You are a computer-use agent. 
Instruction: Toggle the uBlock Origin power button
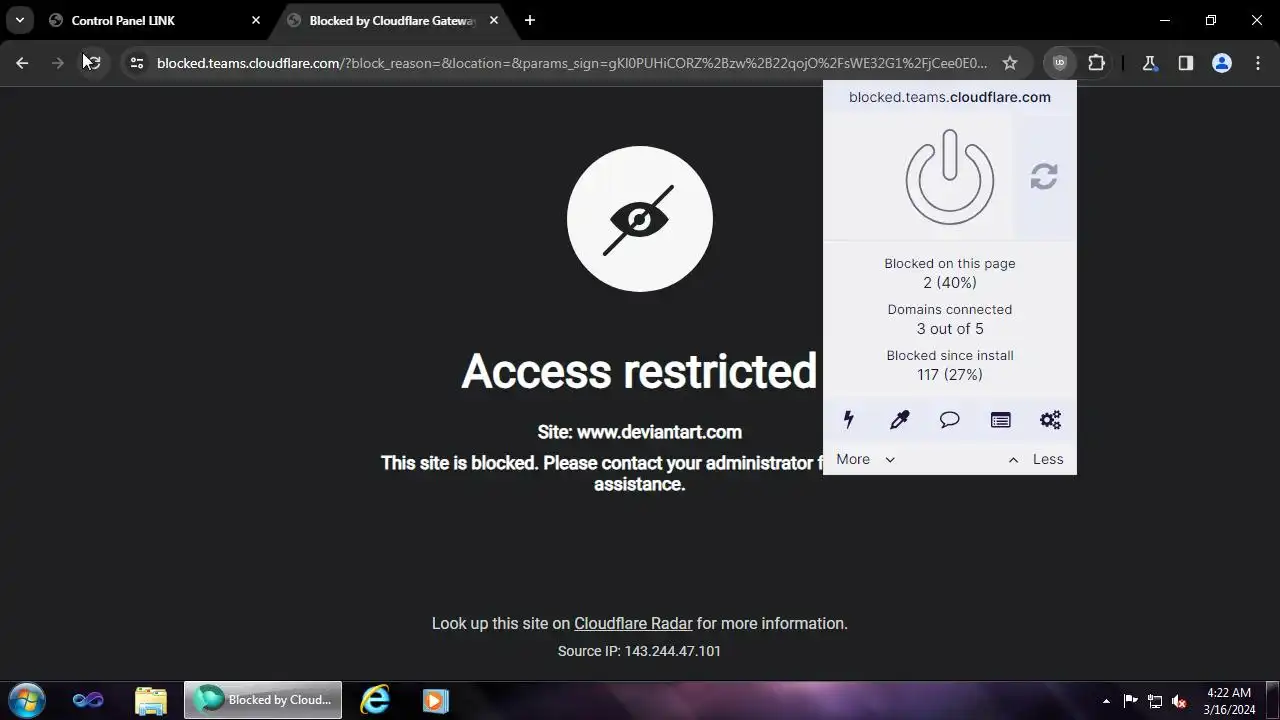pyautogui.click(x=949, y=177)
